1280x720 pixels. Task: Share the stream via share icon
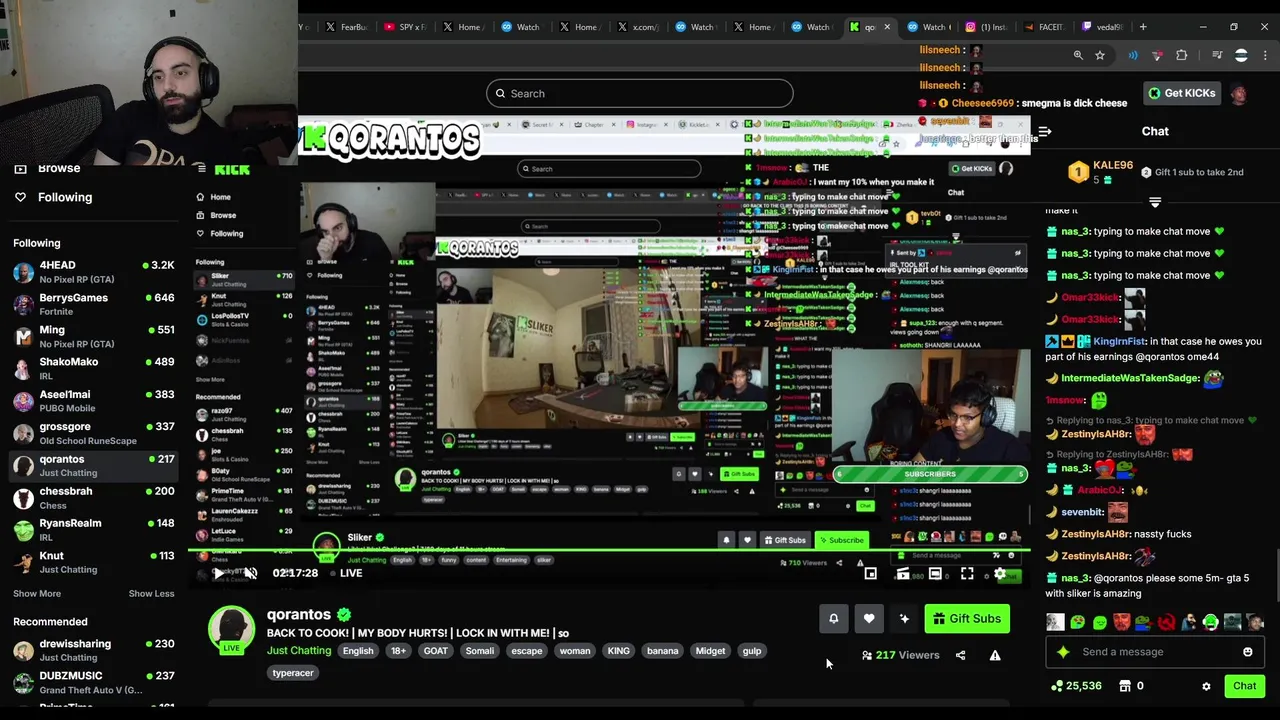(960, 655)
